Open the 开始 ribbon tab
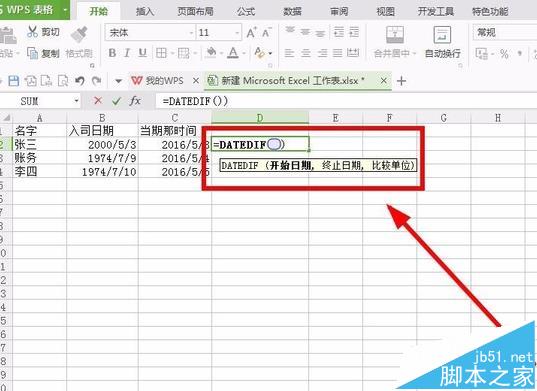Viewport: 537px width, 391px height. 98,11
